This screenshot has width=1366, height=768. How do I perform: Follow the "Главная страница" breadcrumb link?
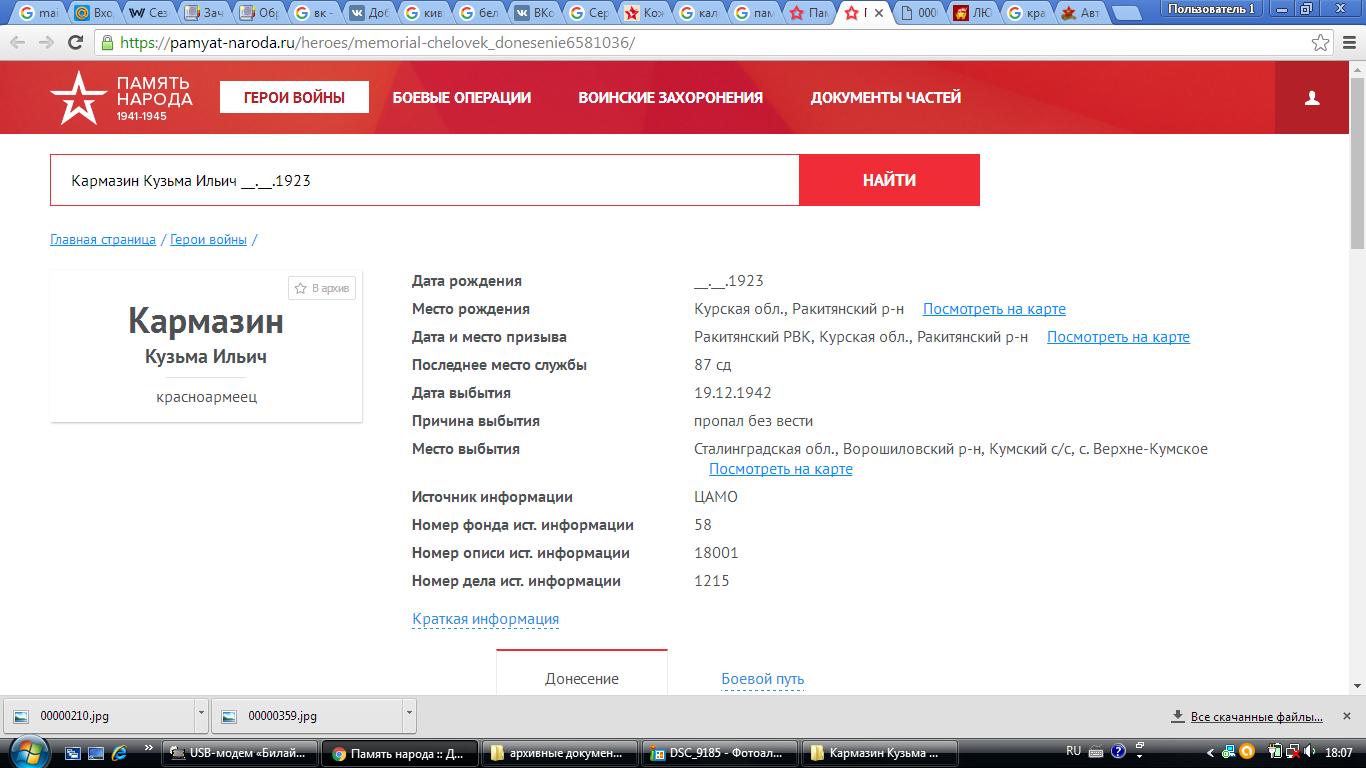(103, 240)
